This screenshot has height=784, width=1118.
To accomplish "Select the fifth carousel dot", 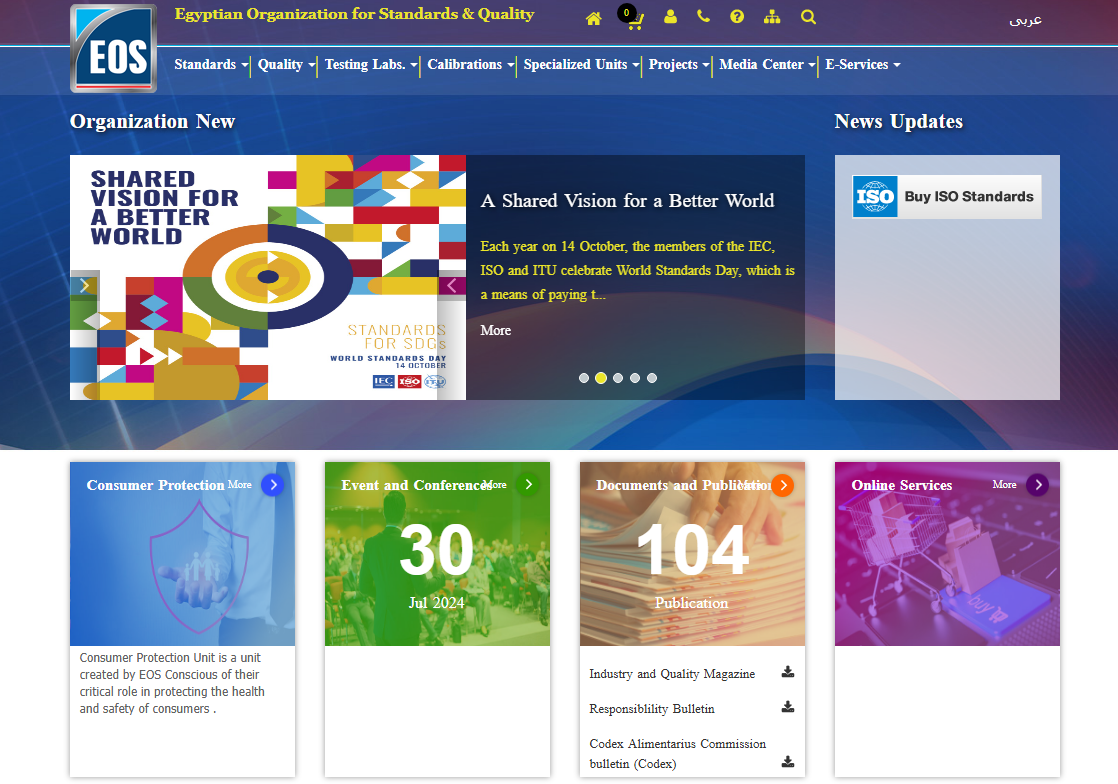I will 652,378.
